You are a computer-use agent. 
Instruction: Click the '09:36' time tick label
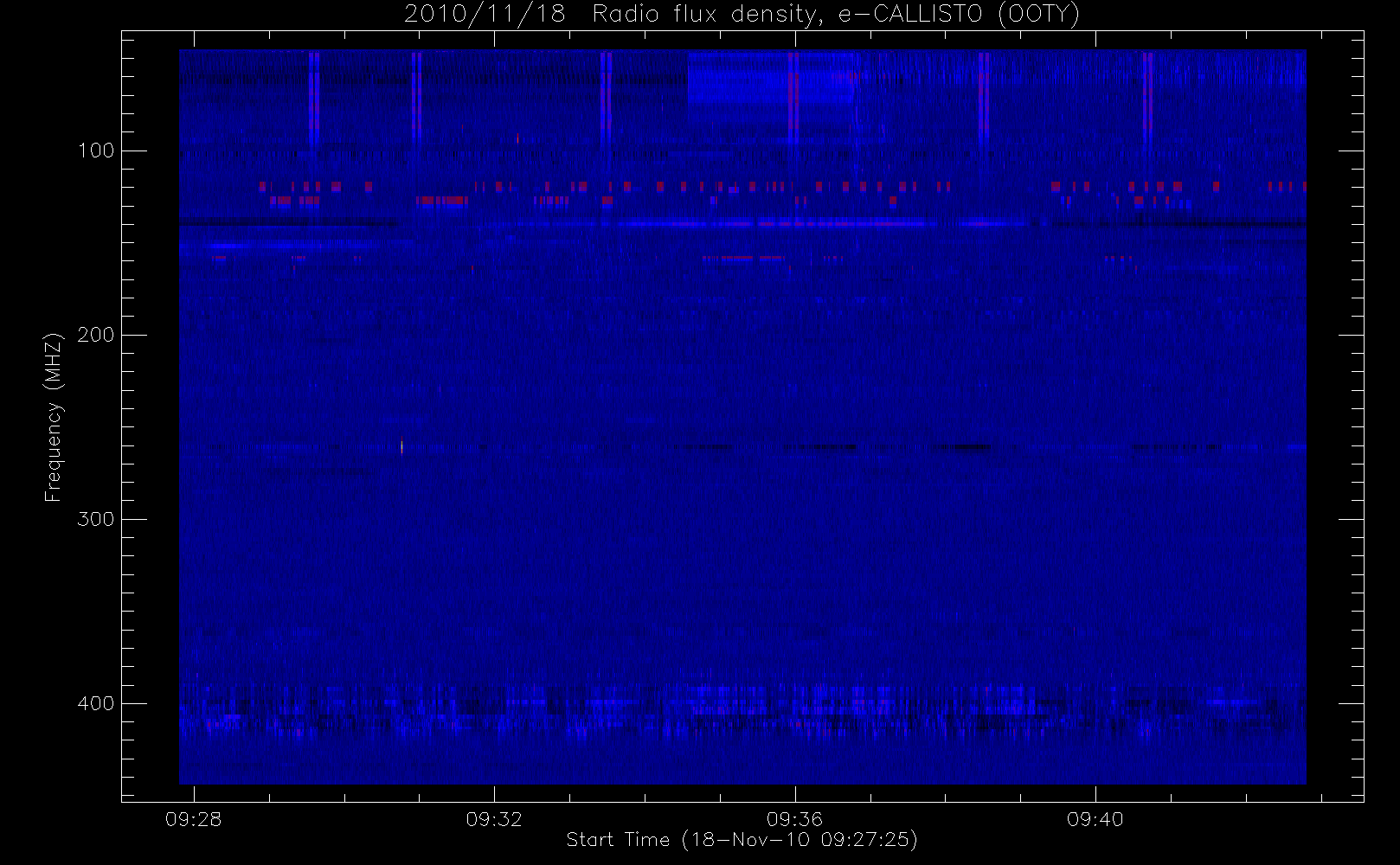(x=794, y=819)
